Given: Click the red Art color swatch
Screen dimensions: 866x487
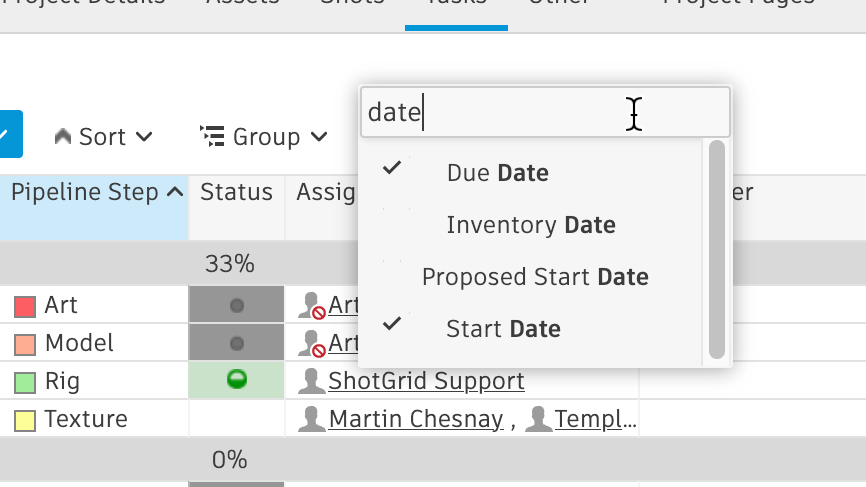Looking at the screenshot, I should point(25,306).
